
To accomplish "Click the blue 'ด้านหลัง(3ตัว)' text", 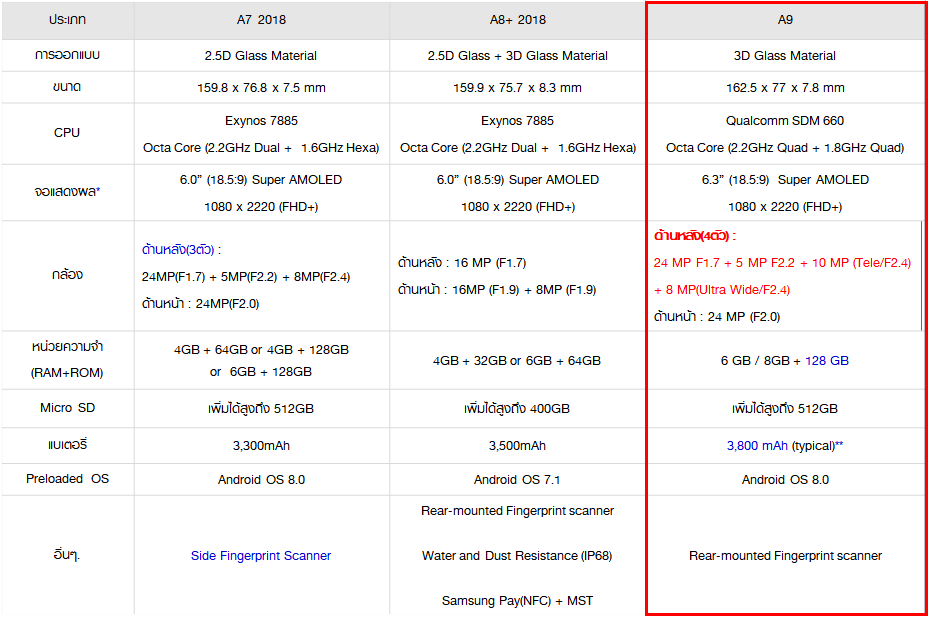I will 178,250.
